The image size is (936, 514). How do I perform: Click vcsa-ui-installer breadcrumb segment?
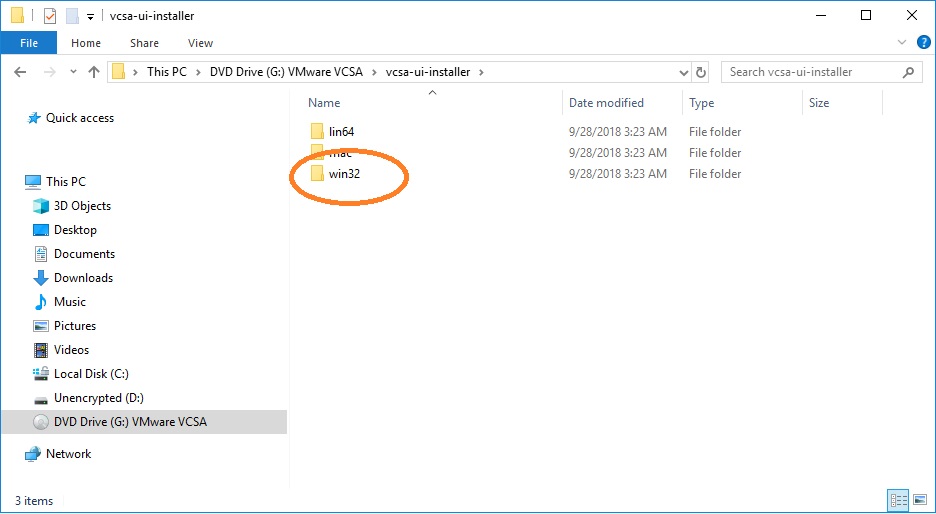(428, 72)
